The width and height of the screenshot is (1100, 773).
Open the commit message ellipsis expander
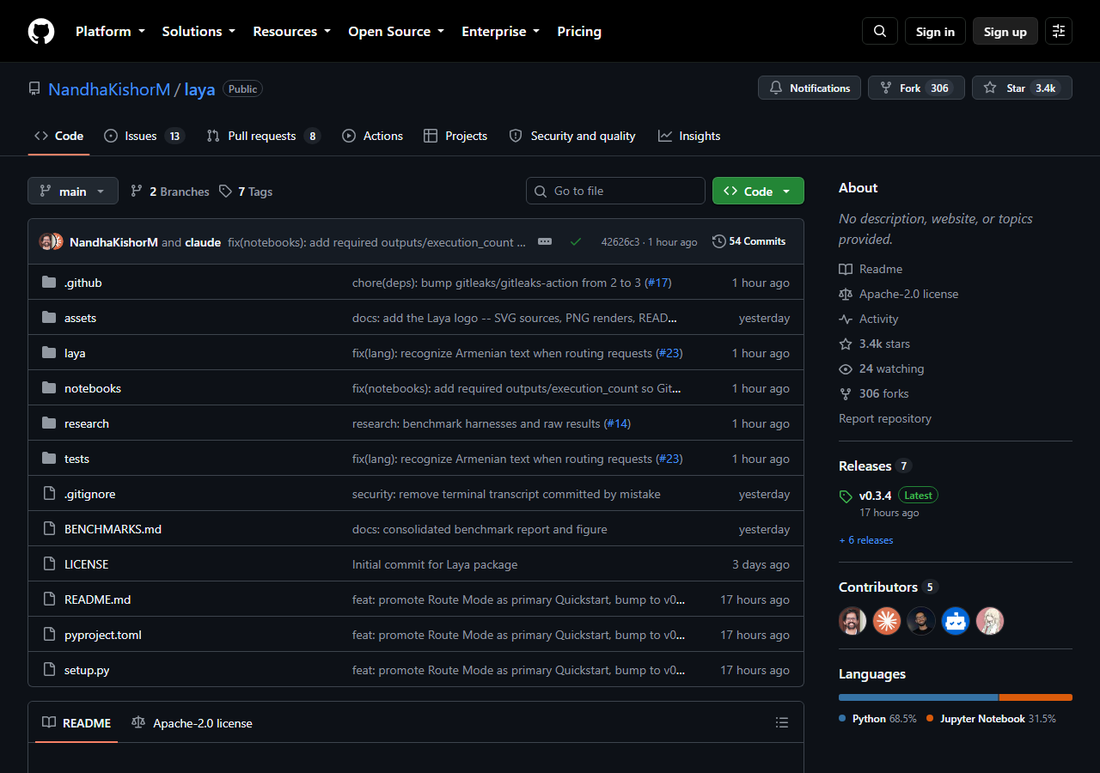[x=544, y=241]
